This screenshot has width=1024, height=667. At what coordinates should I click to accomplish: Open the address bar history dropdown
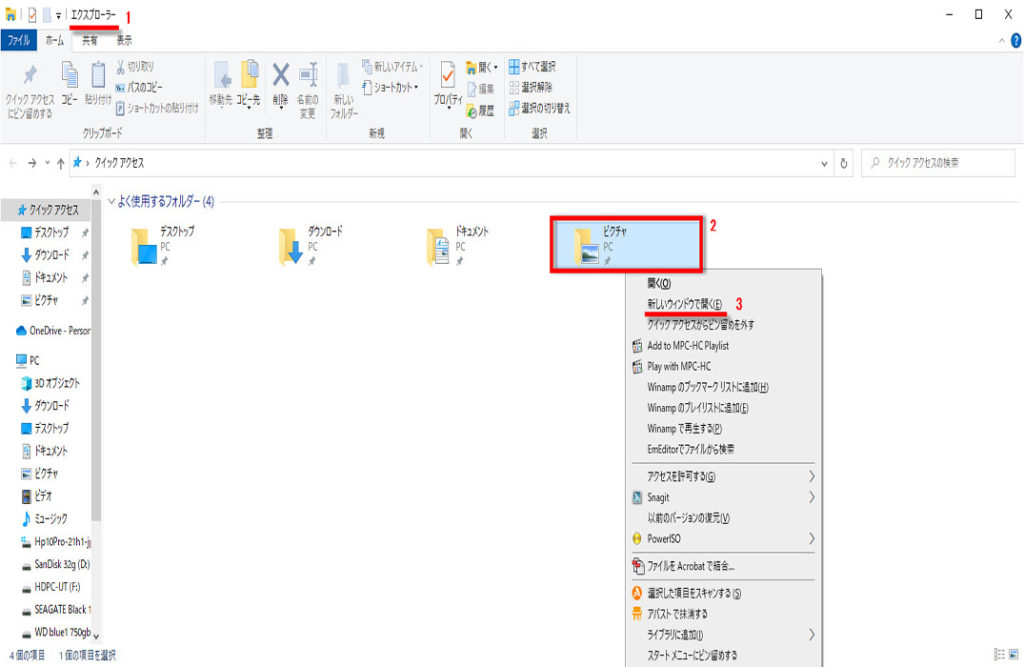[824, 163]
